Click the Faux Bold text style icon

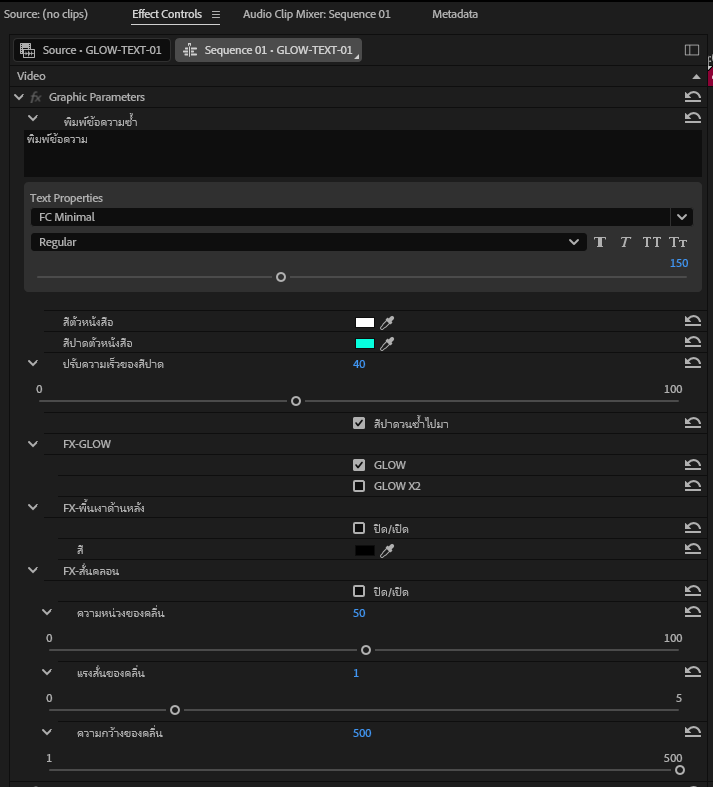[600, 242]
